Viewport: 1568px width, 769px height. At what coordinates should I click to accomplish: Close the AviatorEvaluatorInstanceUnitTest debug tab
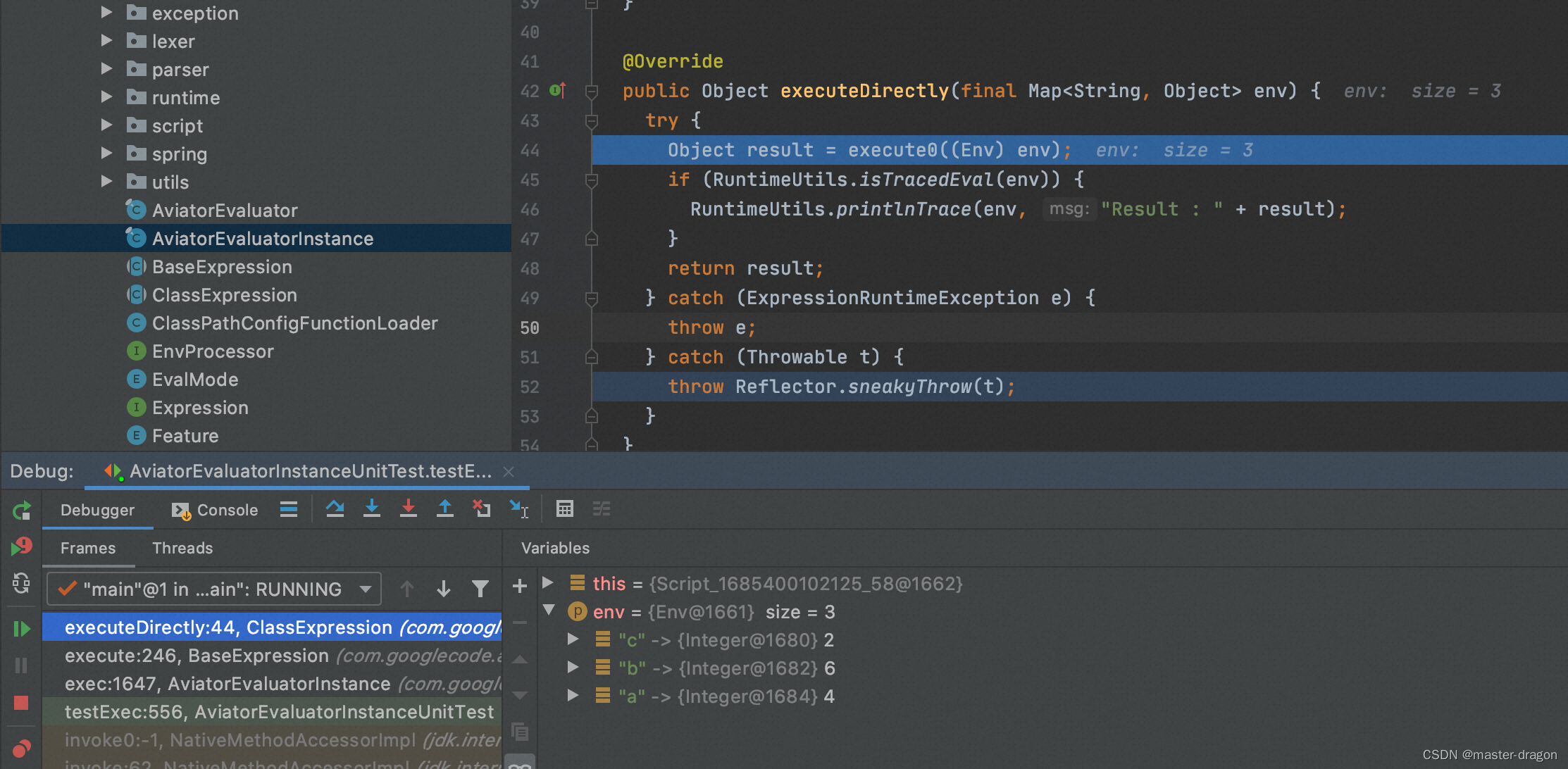coord(509,472)
